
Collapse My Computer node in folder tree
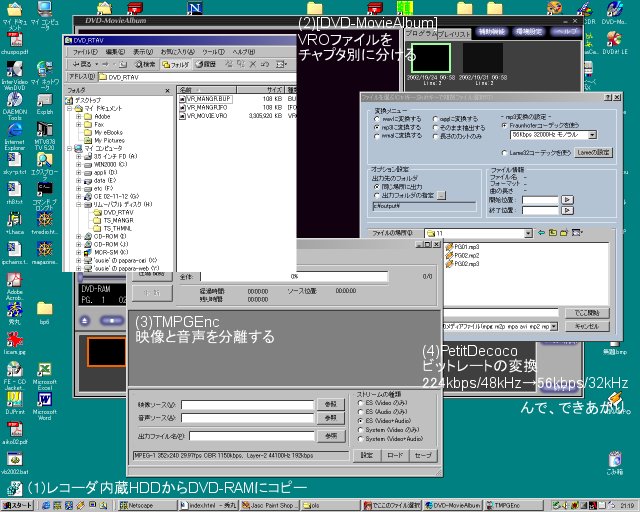pyautogui.click(x=69, y=149)
